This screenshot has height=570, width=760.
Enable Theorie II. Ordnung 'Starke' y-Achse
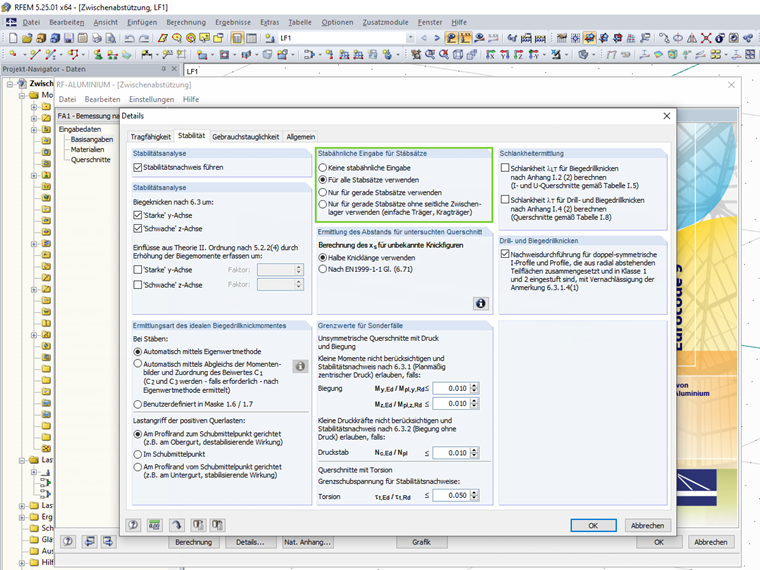138,269
